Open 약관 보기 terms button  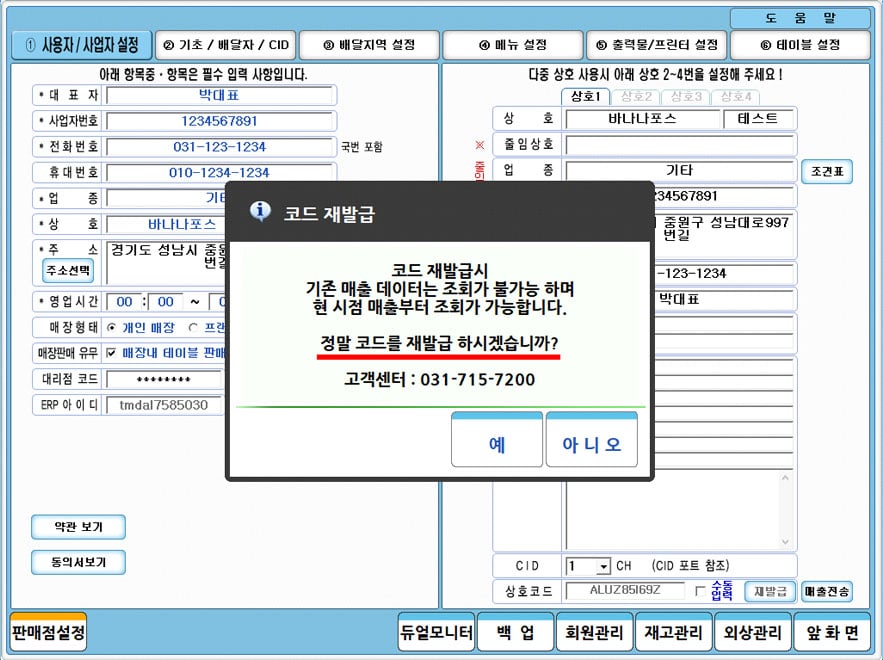[78, 527]
